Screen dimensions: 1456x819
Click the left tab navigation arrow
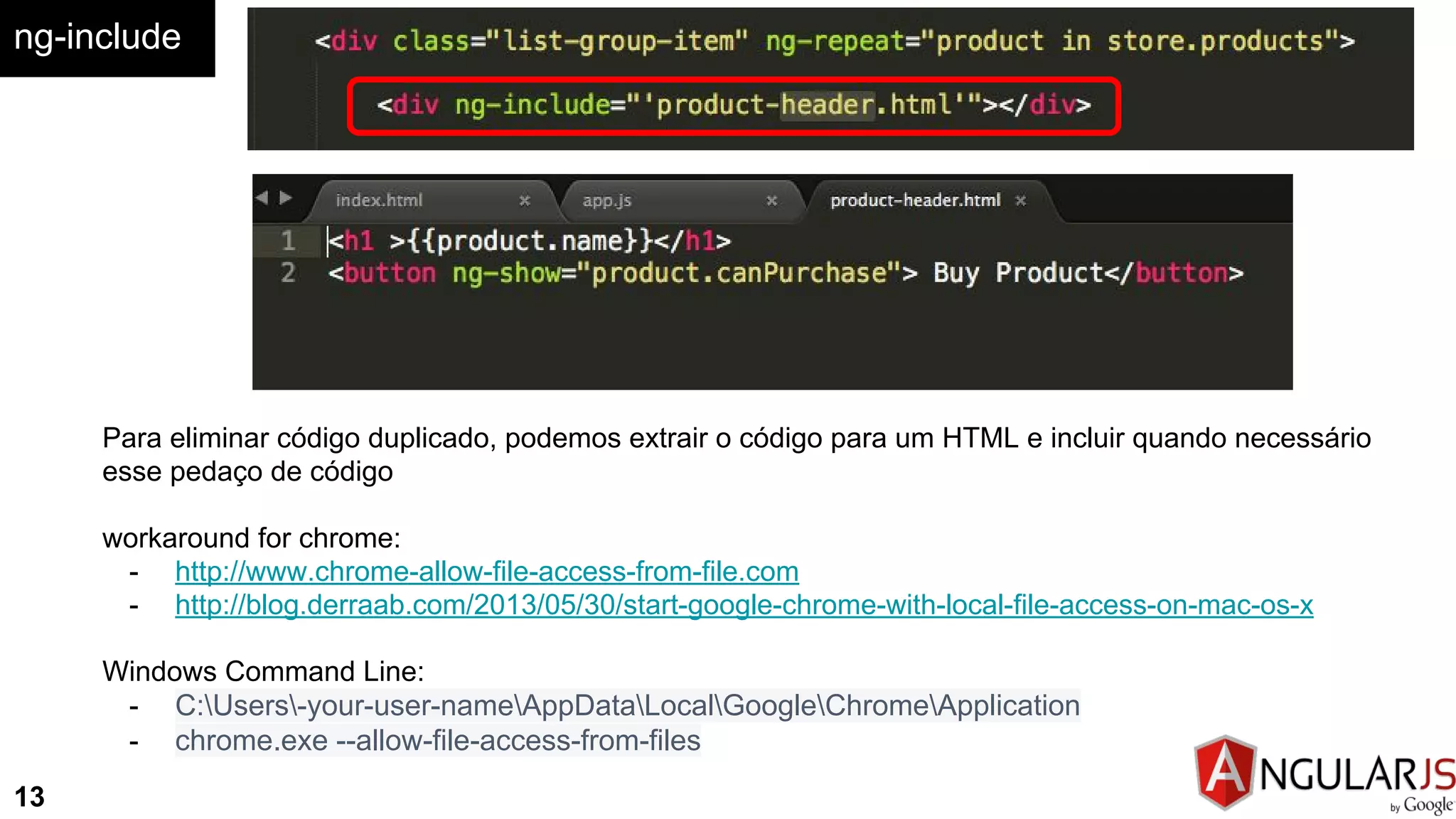262,198
